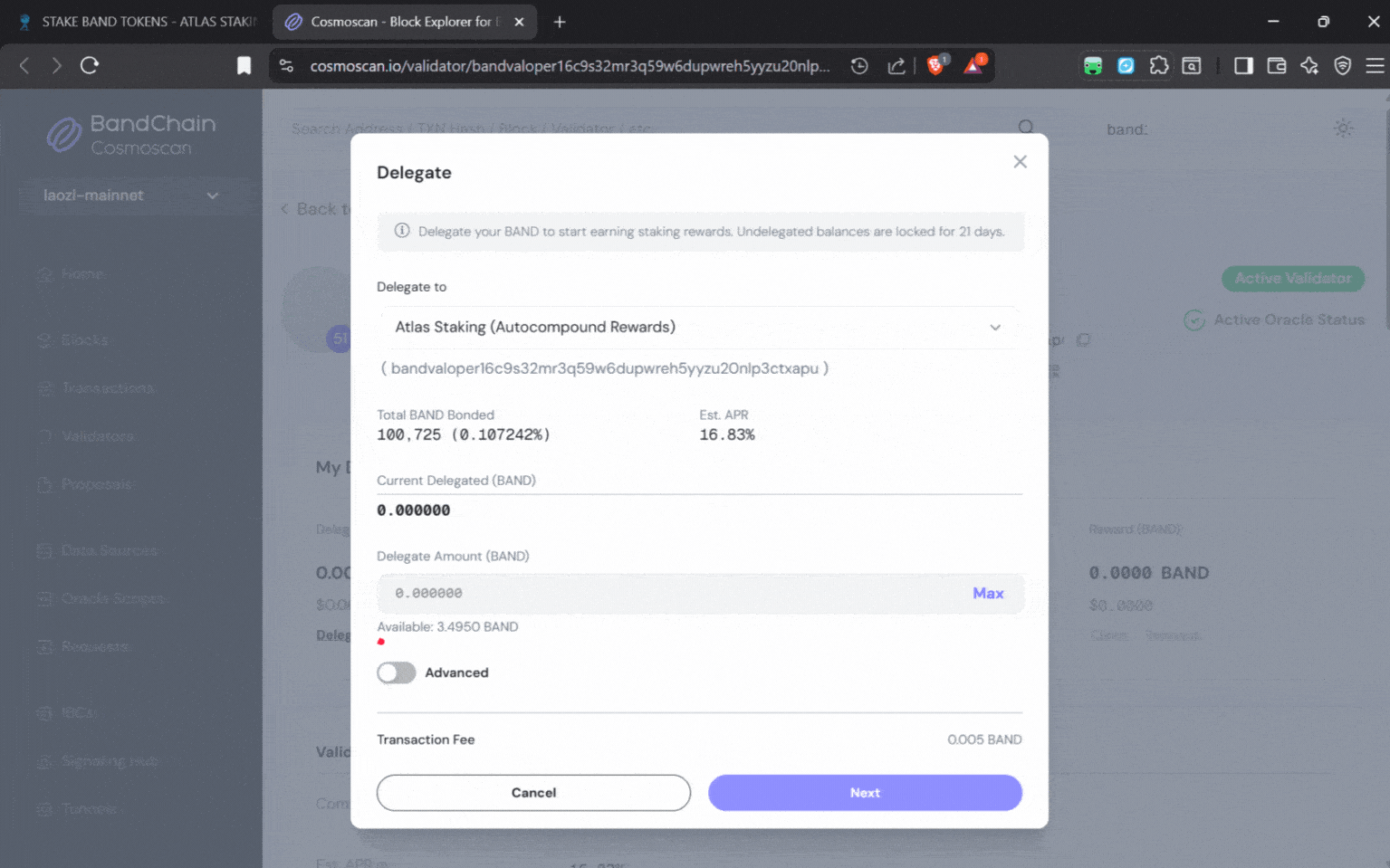This screenshot has width=1390, height=868.
Task: Open the Brave hamburger menu
Action: (x=1373, y=65)
